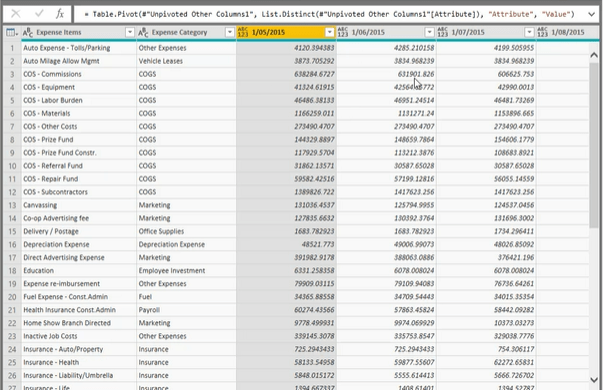
Task: Select cell 'Insurance - Liability/Umbrella'
Action: coord(79,375)
